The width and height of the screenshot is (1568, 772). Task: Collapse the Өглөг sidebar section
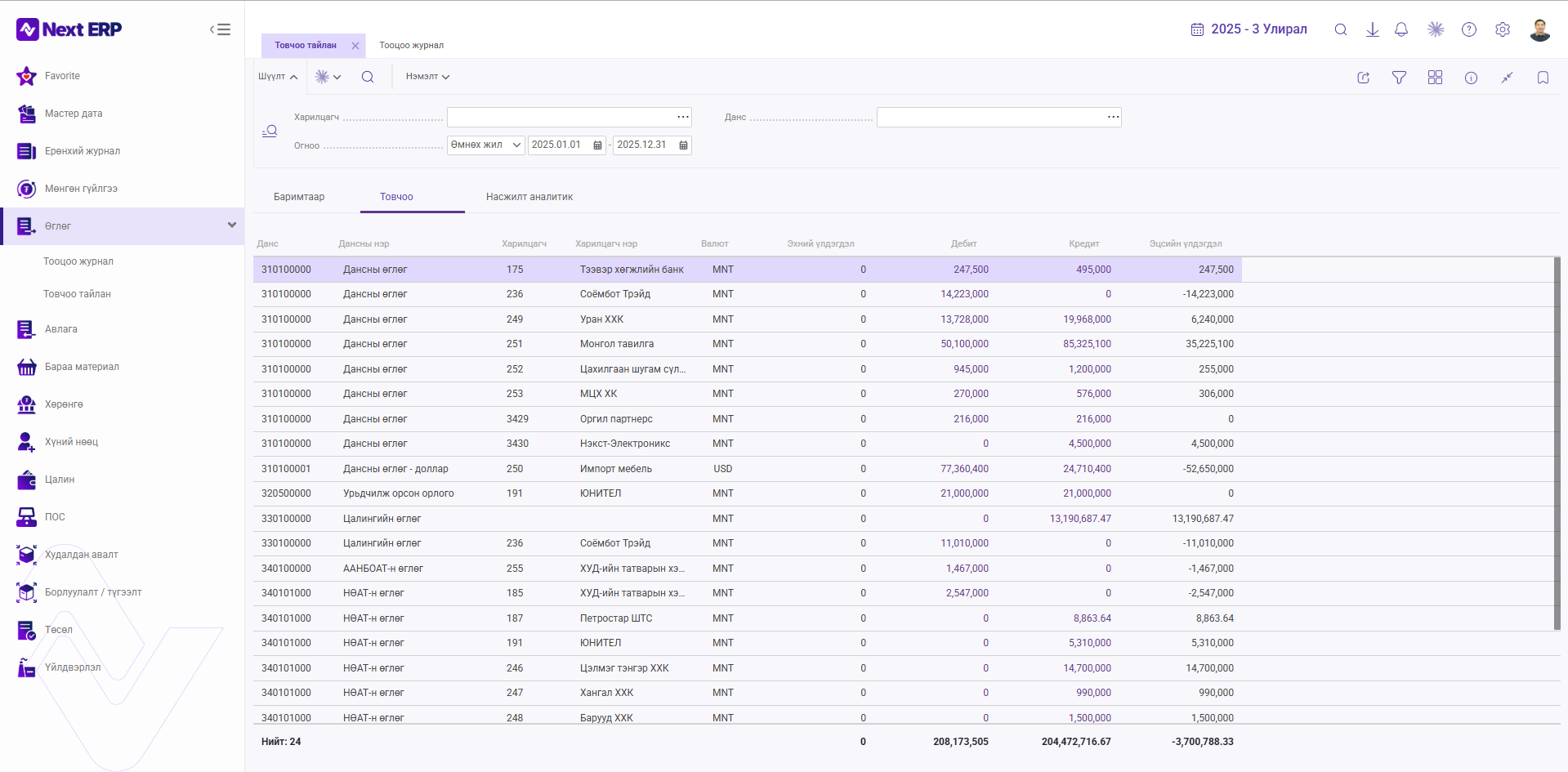coord(232,225)
